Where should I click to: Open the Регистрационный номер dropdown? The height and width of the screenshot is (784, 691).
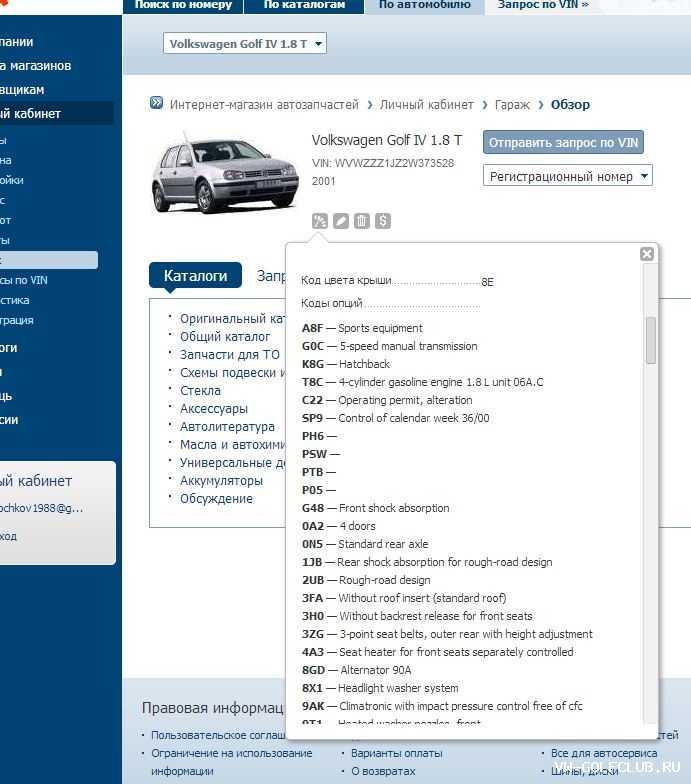pyautogui.click(x=568, y=176)
